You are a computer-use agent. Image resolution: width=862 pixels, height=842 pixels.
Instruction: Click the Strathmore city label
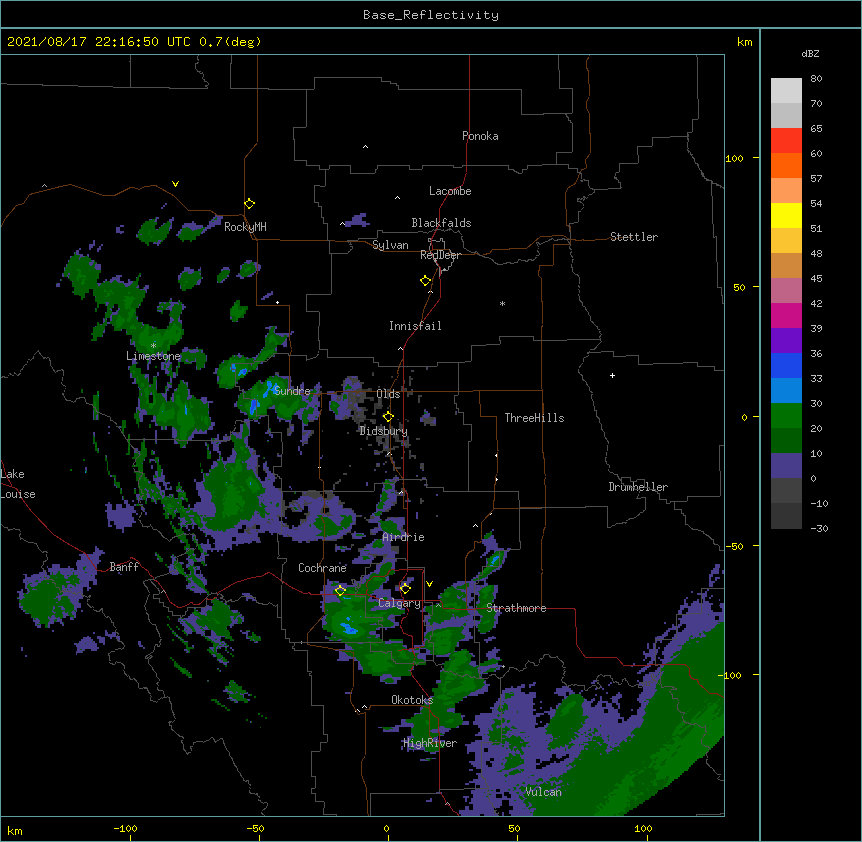(x=516, y=608)
